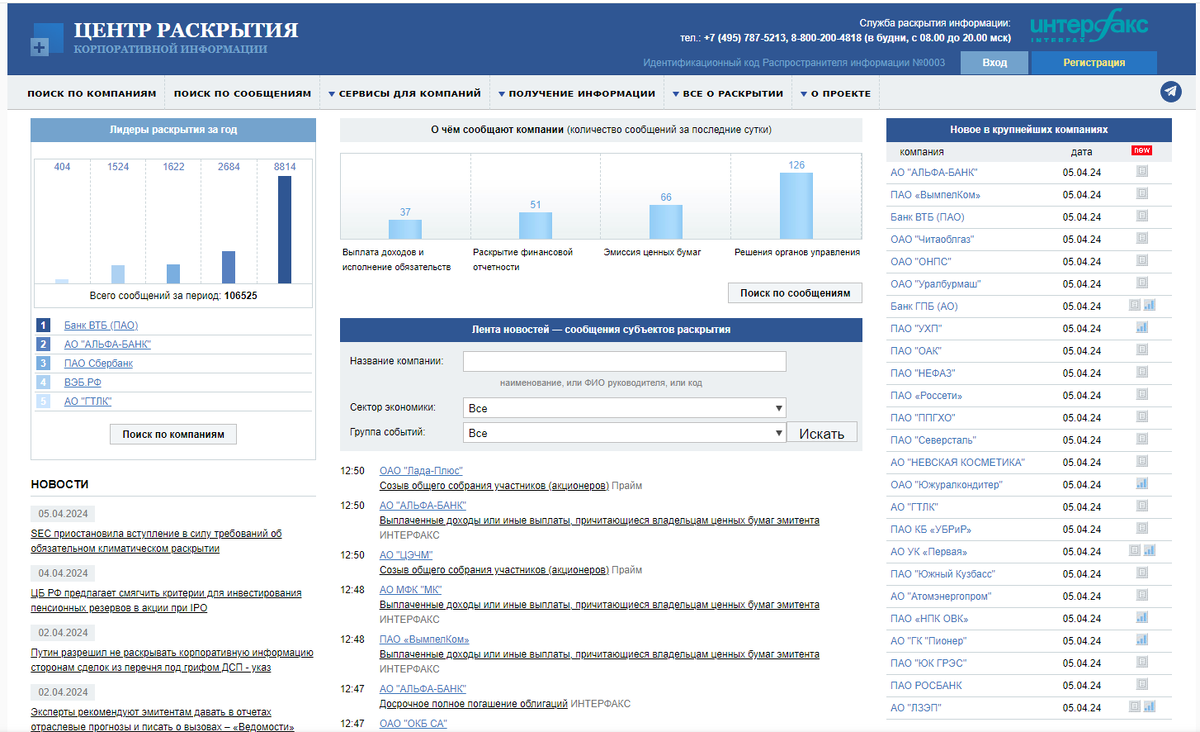Focus the Название компании input field
This screenshot has width=1200, height=732.
coord(625,361)
